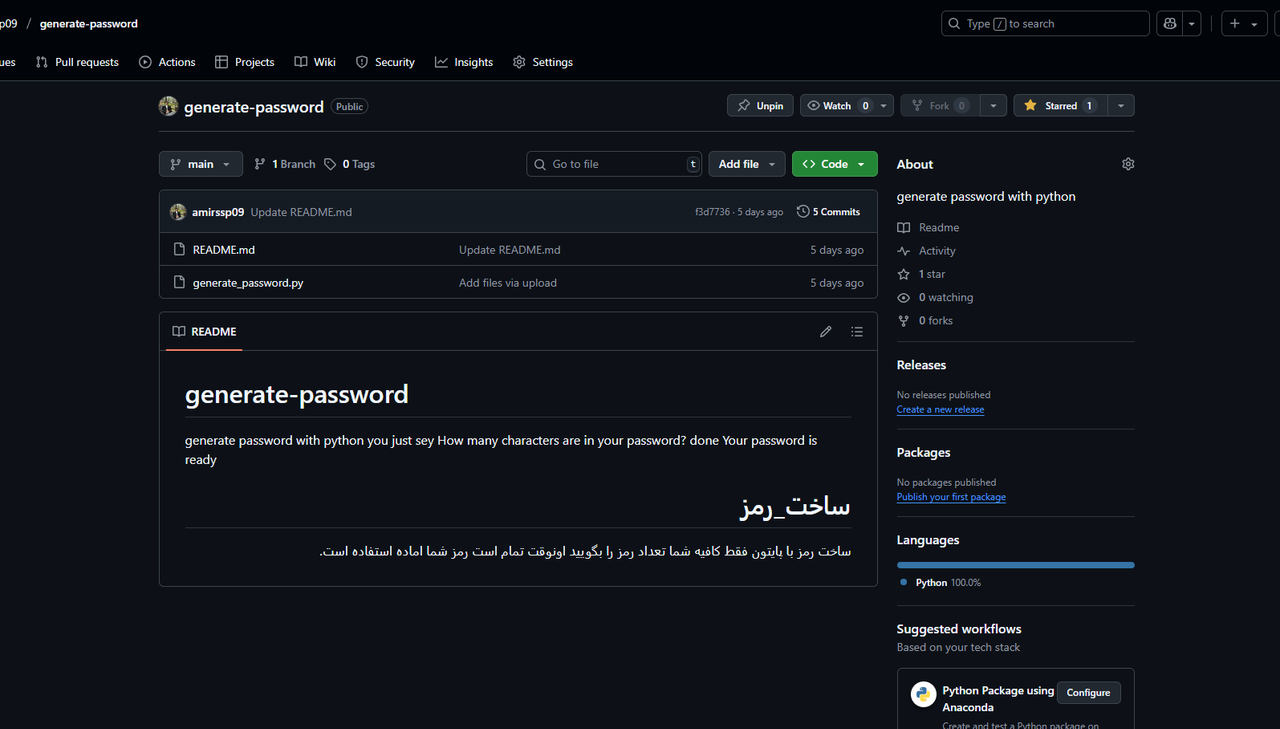Viewport: 1280px width, 729px height.
Task: Open the generate_password.py file
Action: pyautogui.click(x=248, y=283)
